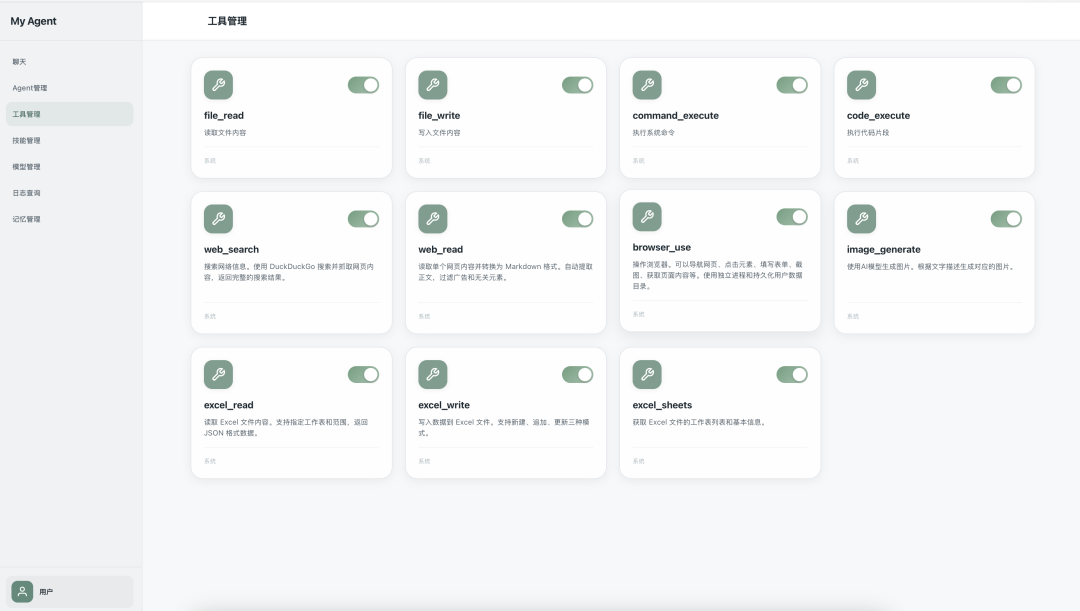Screen dimensions: 1080x611
Task: Click the browser_use tool icon
Action: (x=647, y=217)
